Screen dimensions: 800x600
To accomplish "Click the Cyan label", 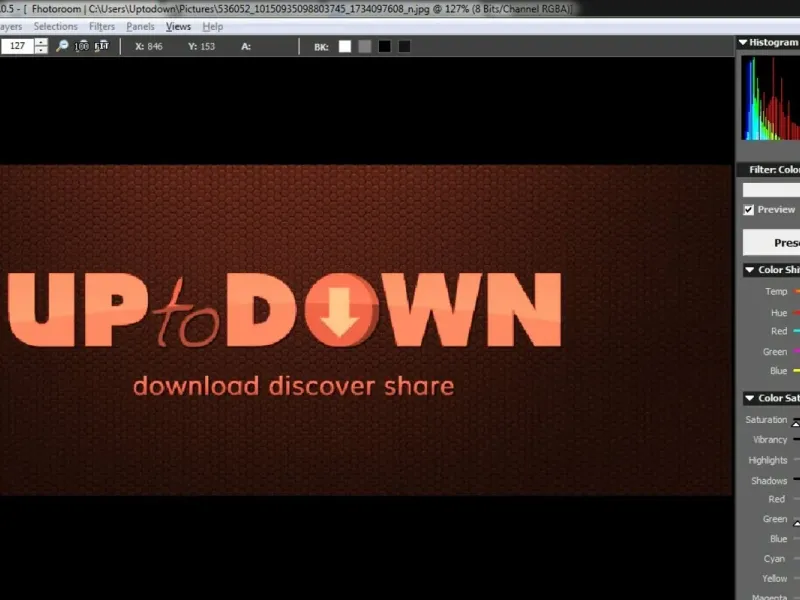I will coord(774,559).
